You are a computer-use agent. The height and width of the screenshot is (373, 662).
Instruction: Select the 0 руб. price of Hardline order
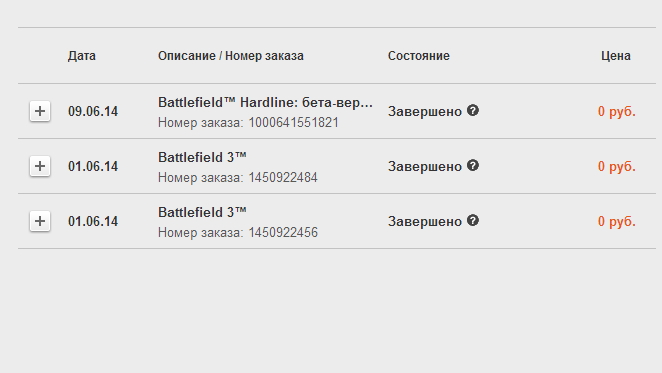tap(616, 112)
